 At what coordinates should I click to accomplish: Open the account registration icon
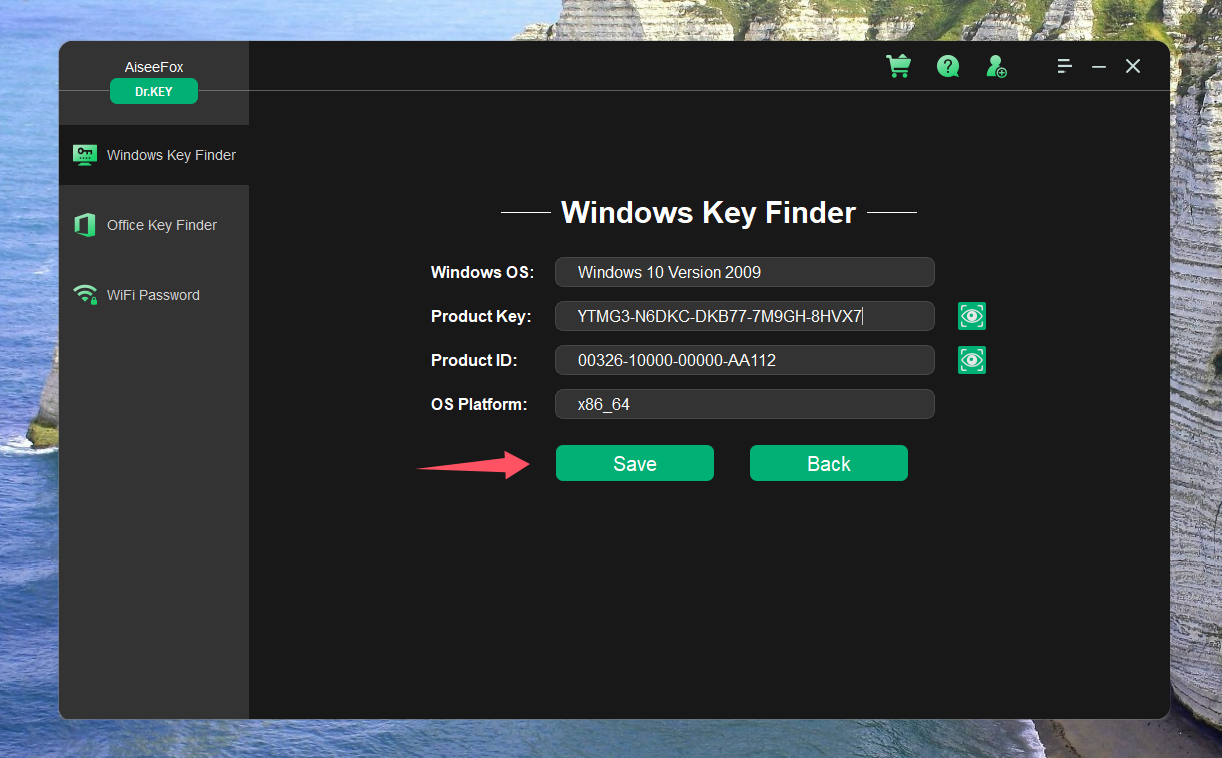point(995,66)
